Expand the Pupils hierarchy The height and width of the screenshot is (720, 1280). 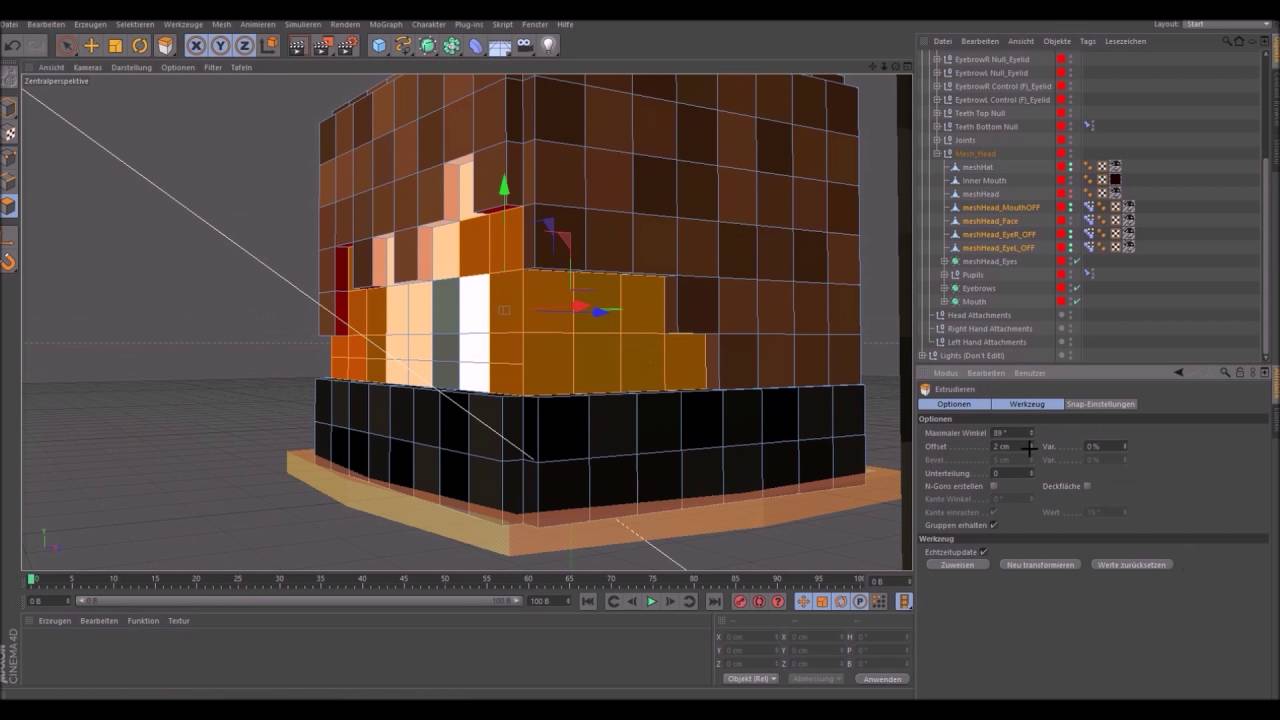(x=944, y=274)
